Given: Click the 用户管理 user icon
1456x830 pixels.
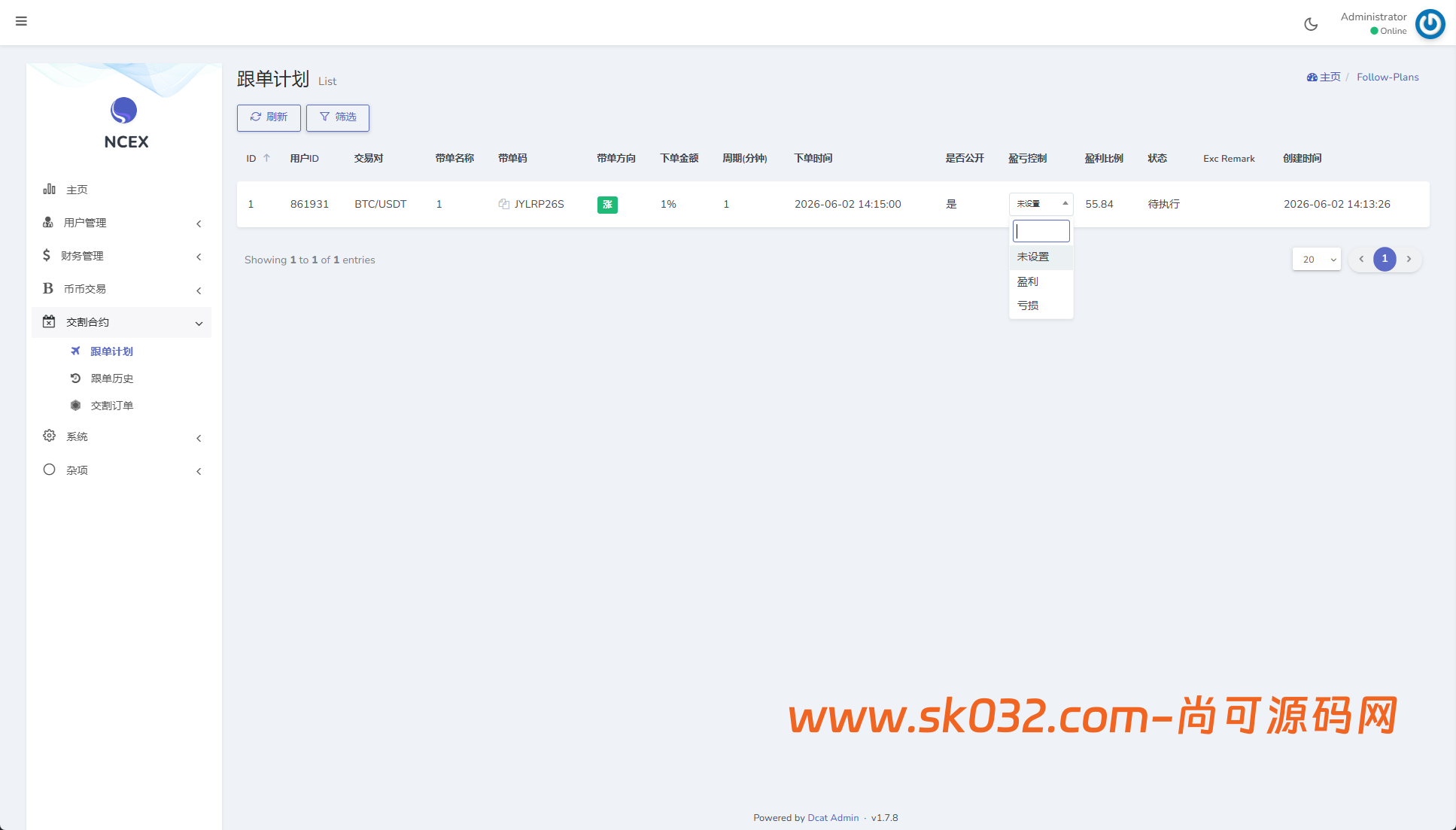Looking at the screenshot, I should [x=48, y=222].
